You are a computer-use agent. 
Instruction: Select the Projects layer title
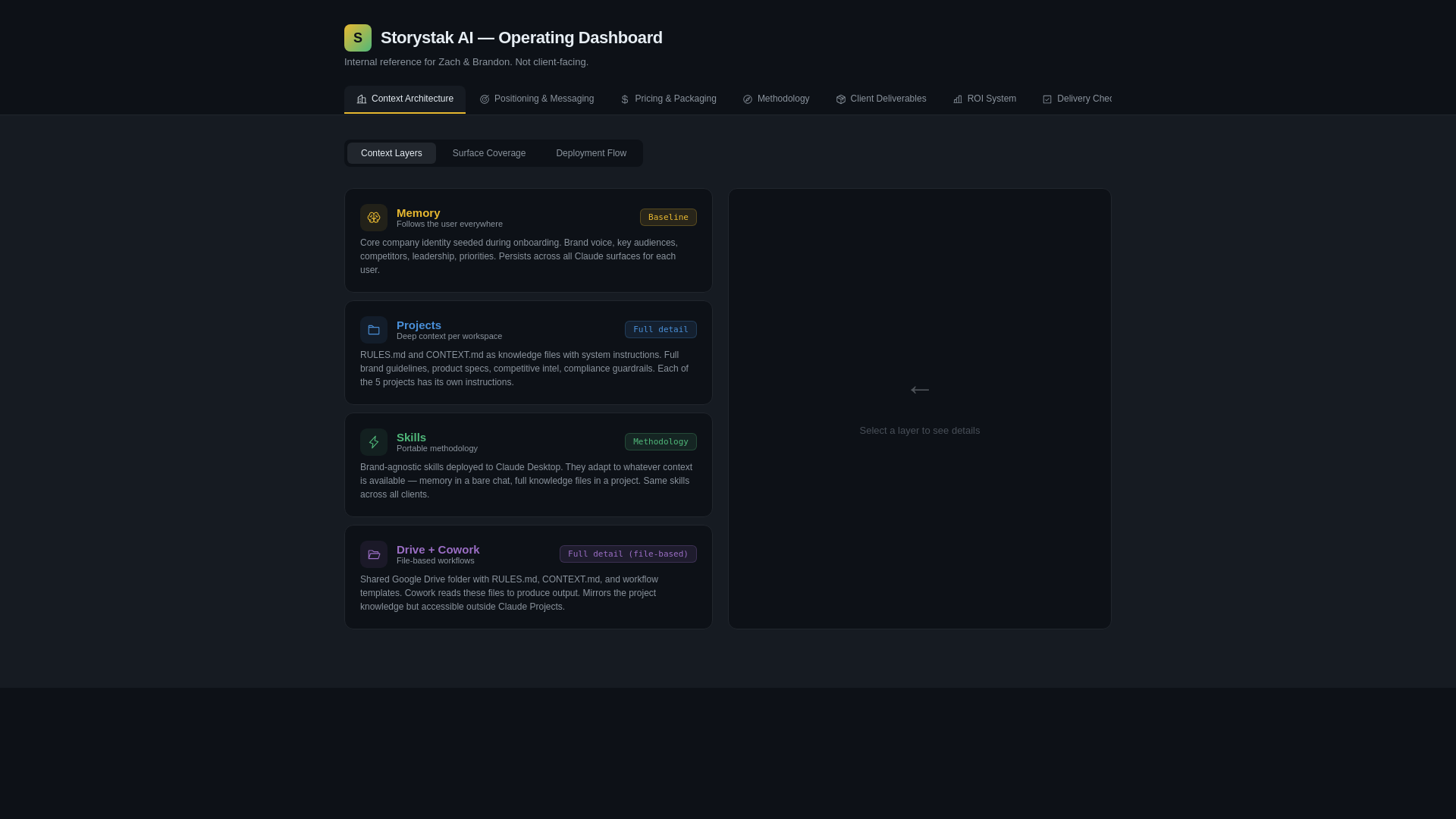419,325
